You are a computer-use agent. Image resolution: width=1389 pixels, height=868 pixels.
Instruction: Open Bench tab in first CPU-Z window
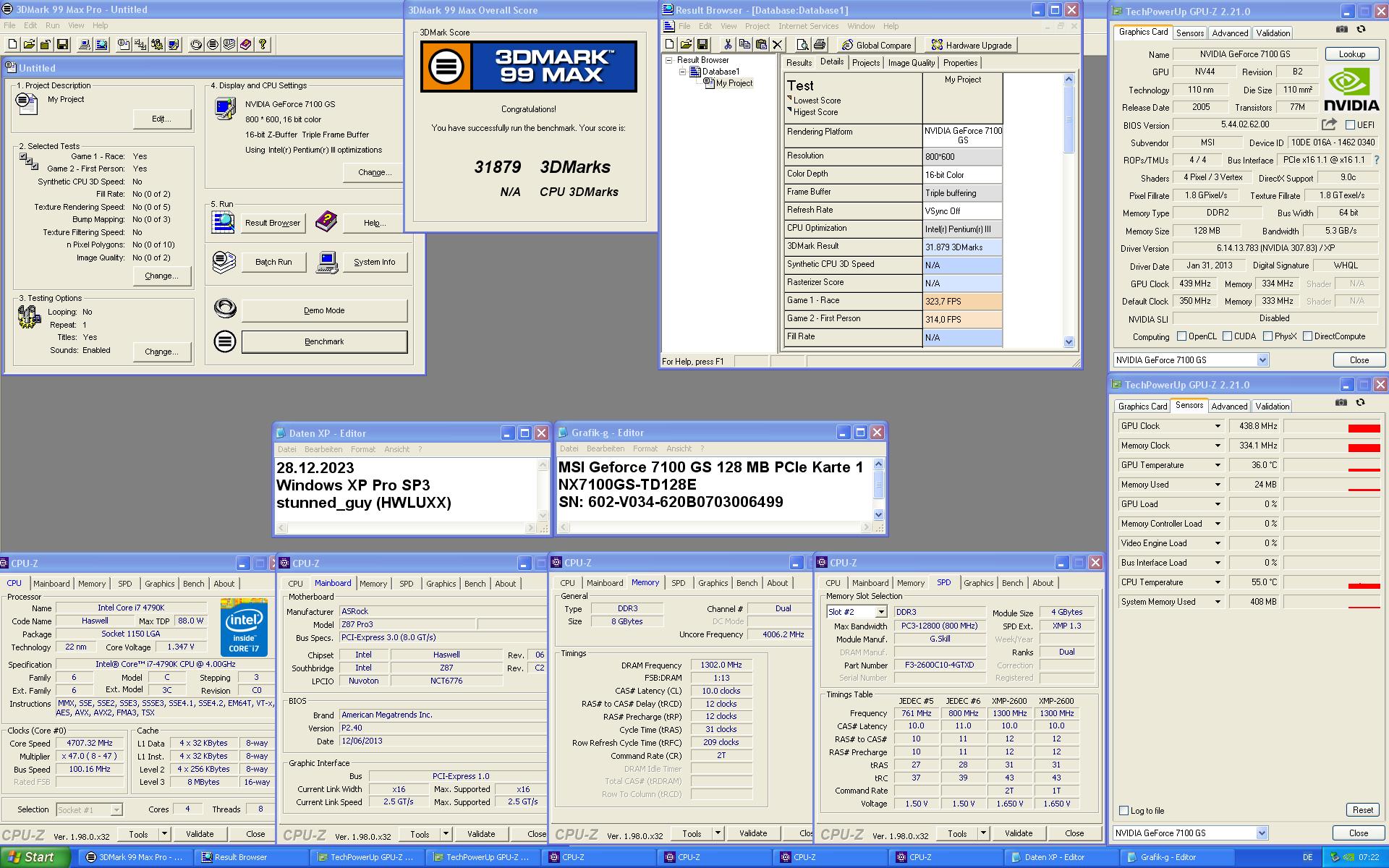(193, 584)
